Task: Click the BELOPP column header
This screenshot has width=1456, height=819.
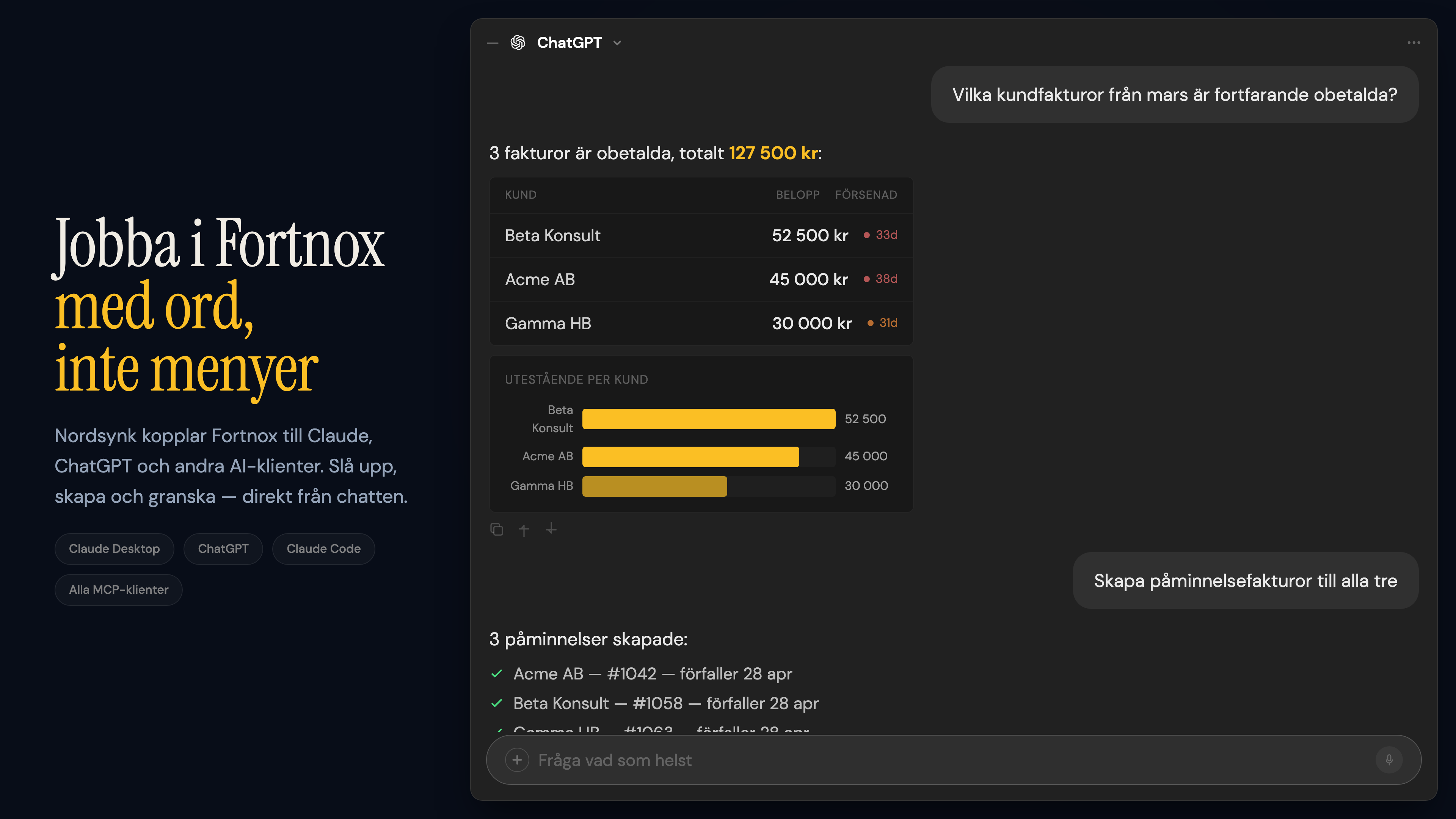Action: coord(797,195)
